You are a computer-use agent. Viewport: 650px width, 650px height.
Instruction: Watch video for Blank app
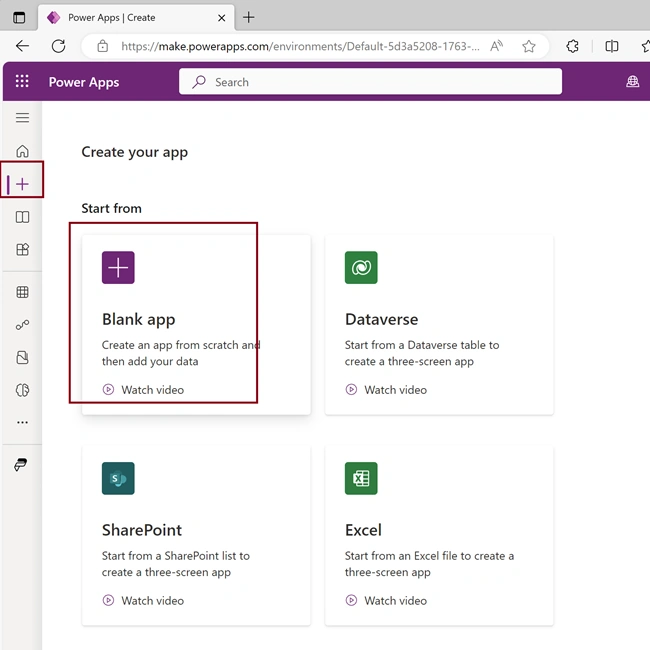(143, 390)
